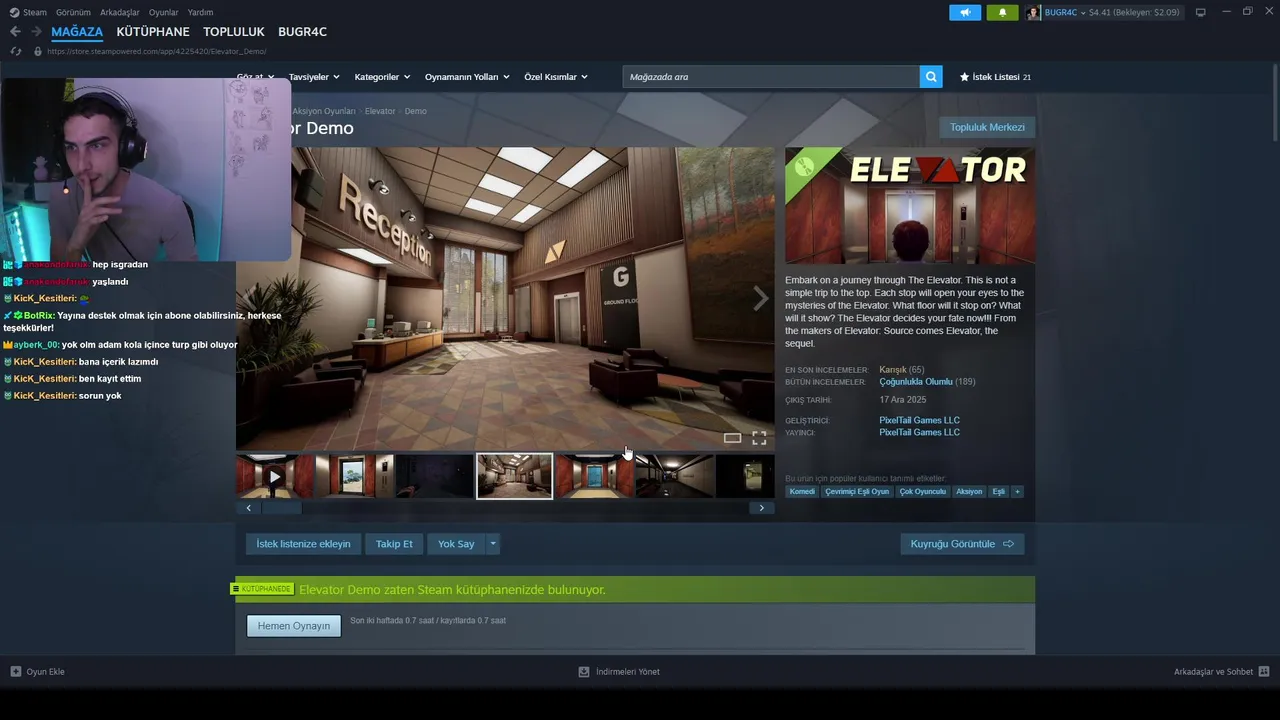
Task: Play the trailer thumbnail video
Action: pos(275,477)
